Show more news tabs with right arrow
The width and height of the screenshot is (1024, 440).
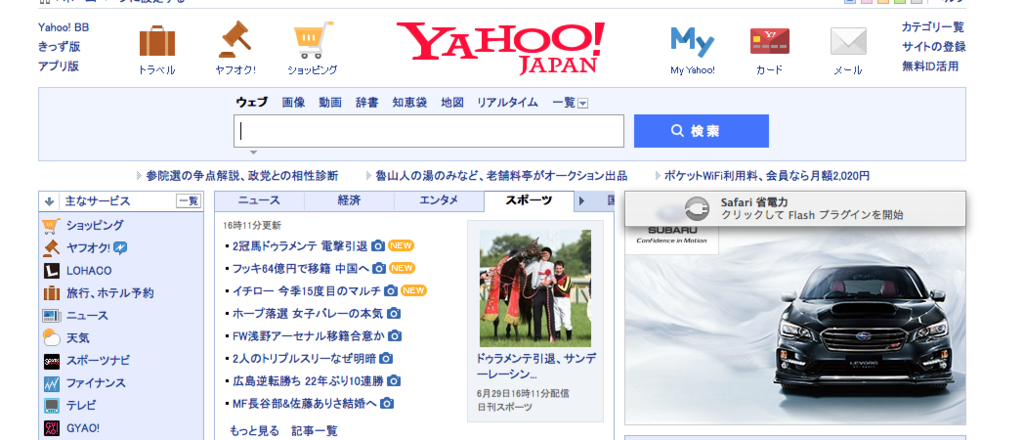pos(581,200)
